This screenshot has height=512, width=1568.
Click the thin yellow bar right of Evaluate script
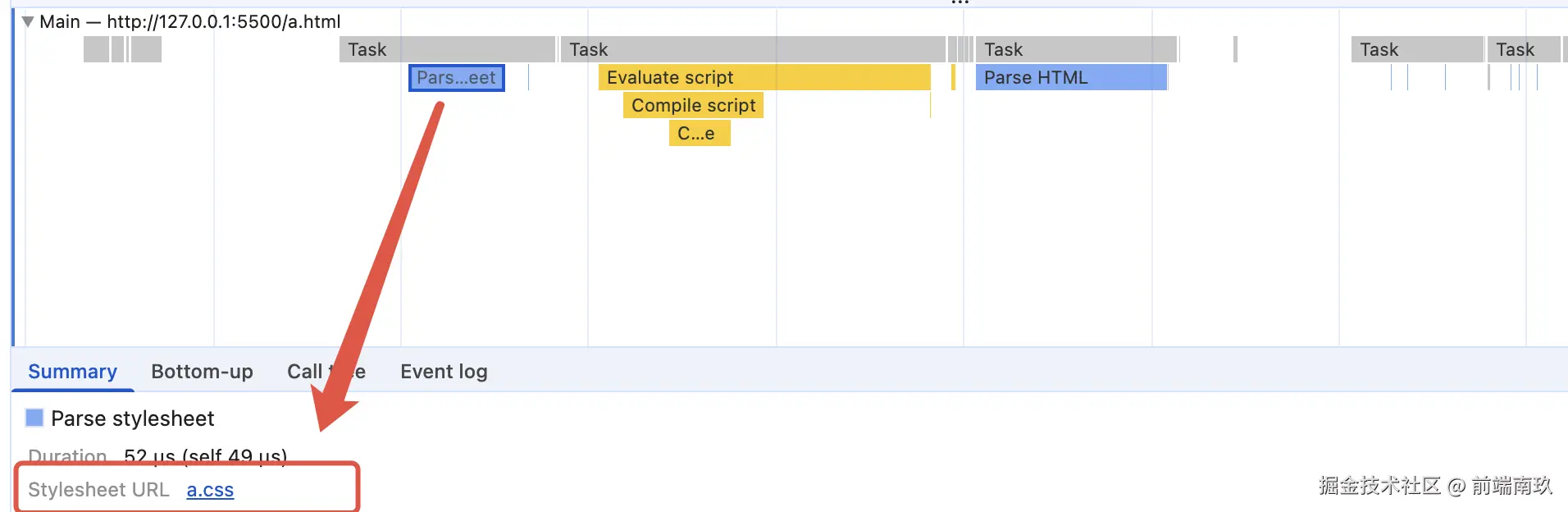(953, 78)
